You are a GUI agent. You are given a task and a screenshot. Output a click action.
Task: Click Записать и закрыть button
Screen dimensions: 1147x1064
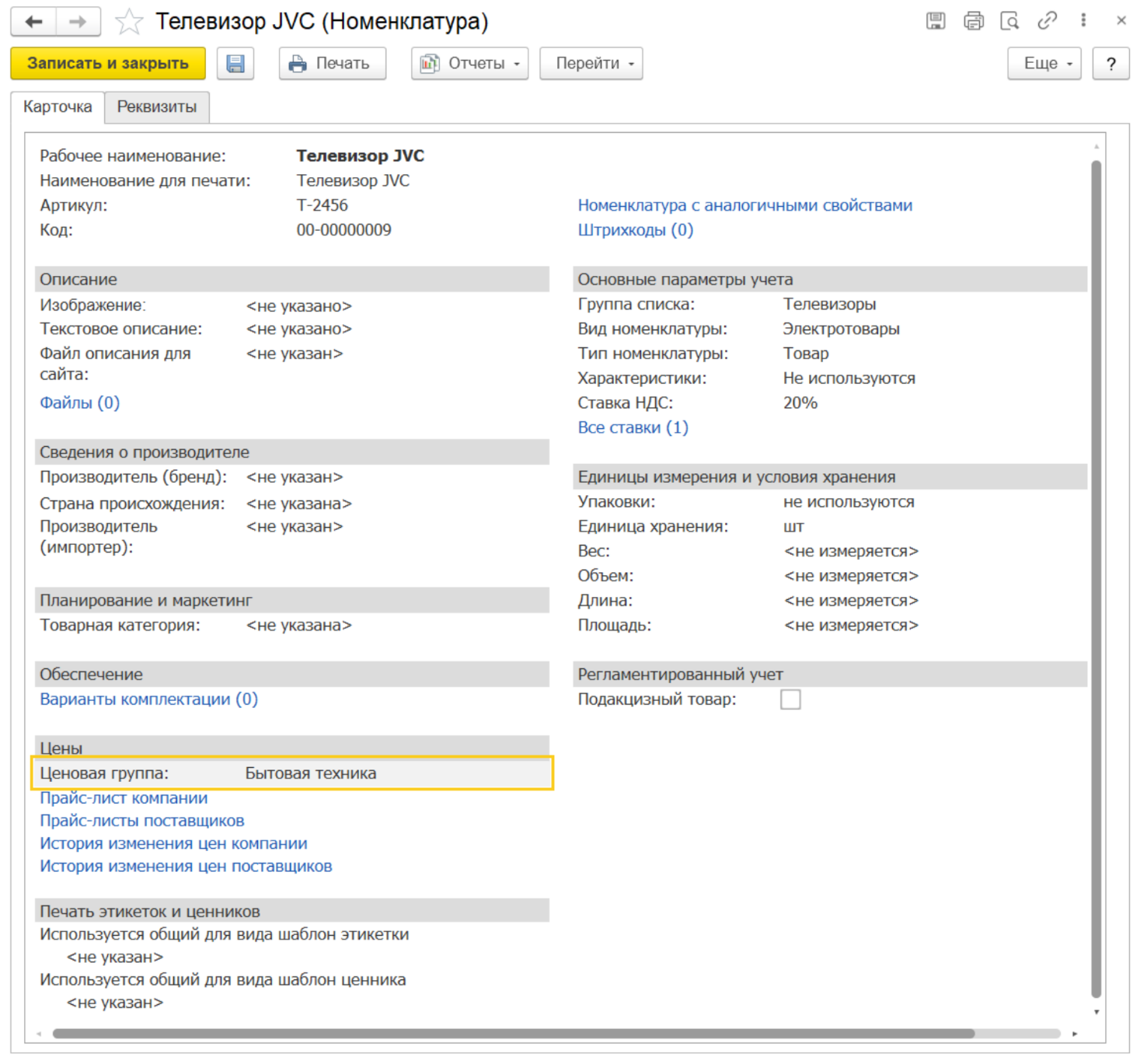108,64
